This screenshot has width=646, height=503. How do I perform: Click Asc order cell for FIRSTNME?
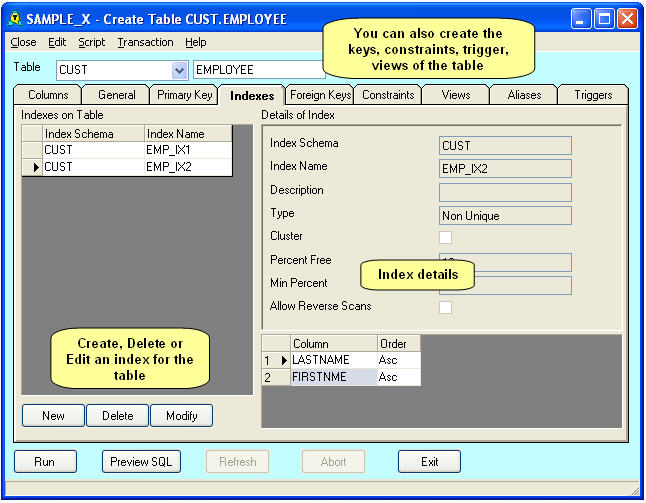tap(399, 377)
